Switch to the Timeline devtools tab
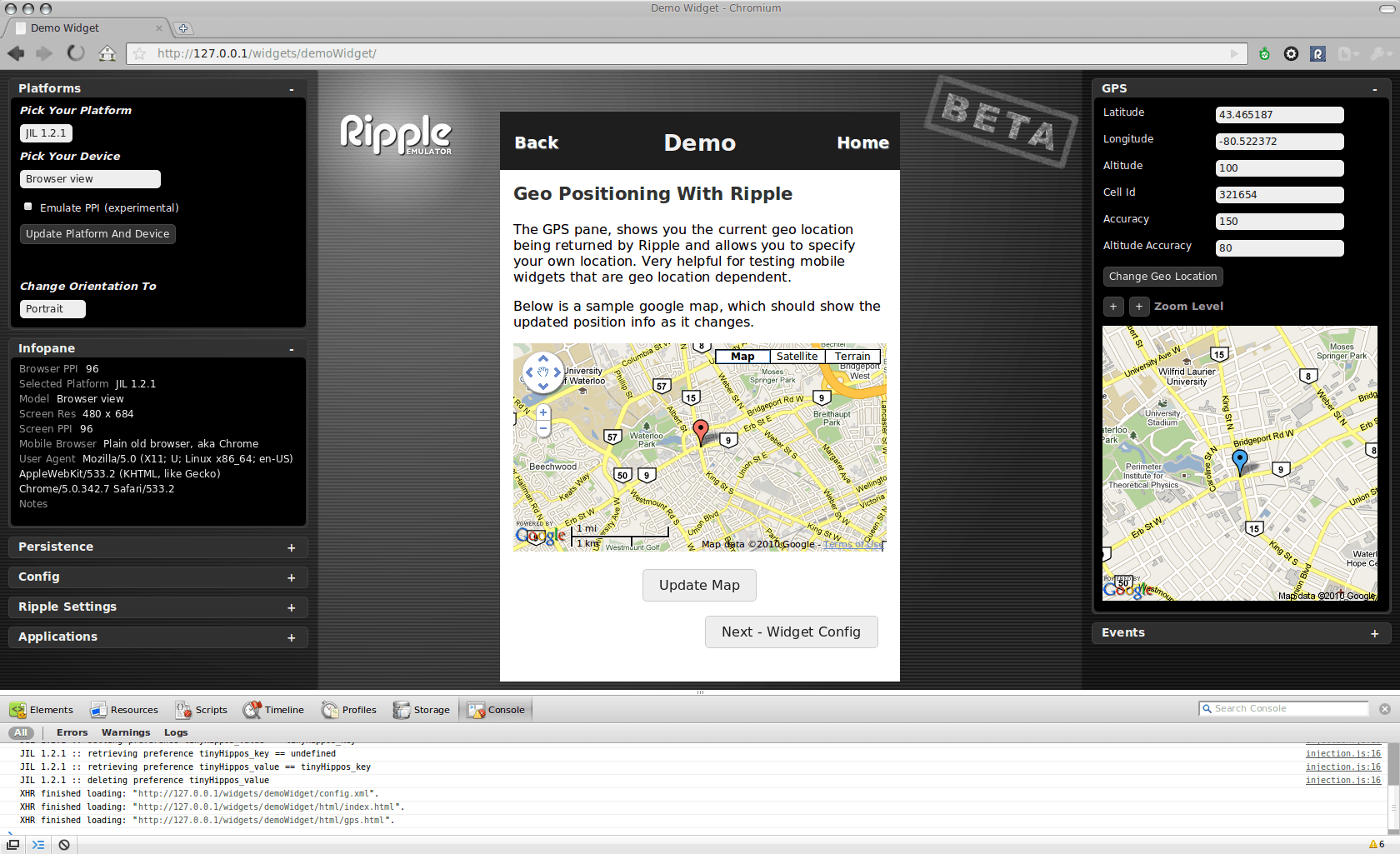Image resolution: width=1400 pixels, height=854 pixels. pyautogui.click(x=273, y=710)
